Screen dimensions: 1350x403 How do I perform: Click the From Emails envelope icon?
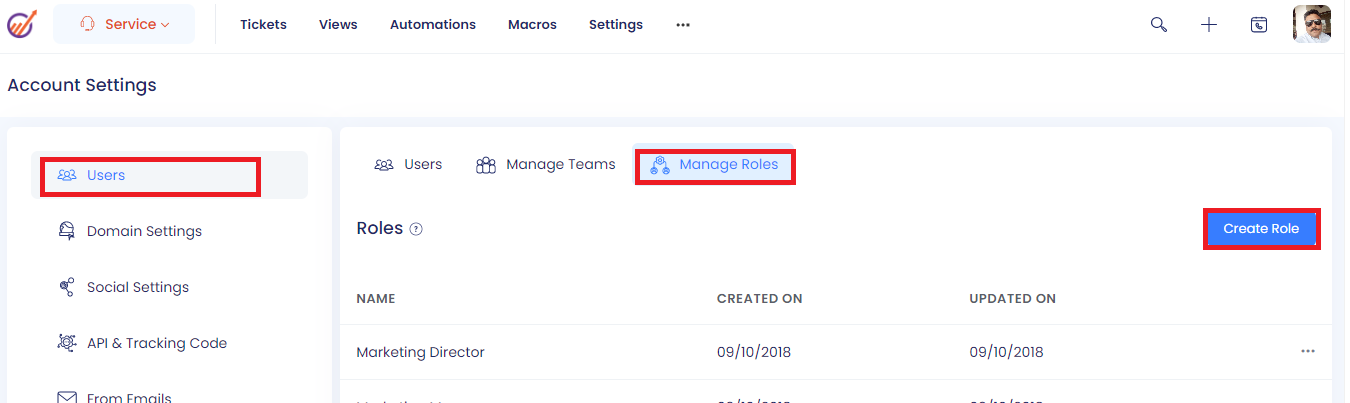(x=67, y=398)
